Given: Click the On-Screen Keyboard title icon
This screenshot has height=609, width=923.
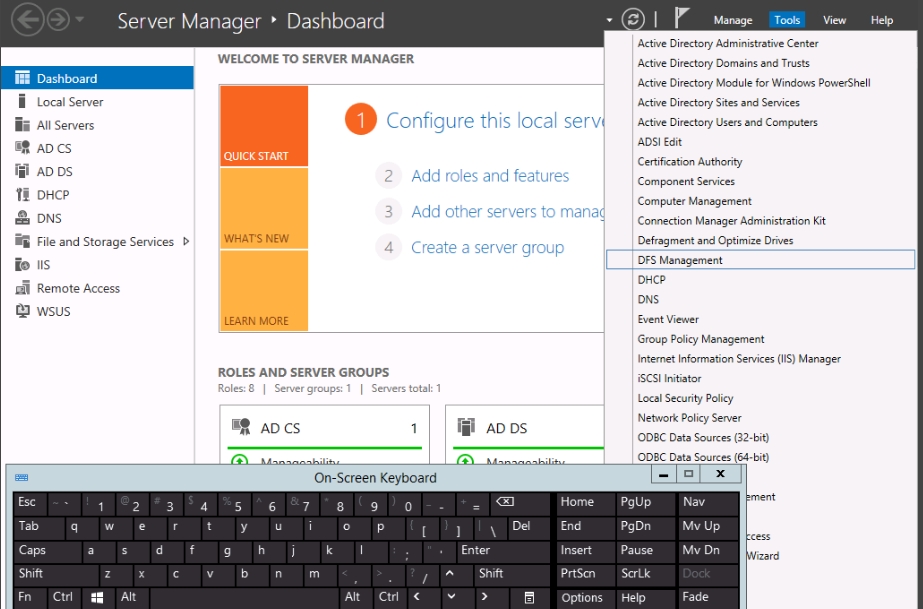Looking at the screenshot, I should [x=22, y=477].
